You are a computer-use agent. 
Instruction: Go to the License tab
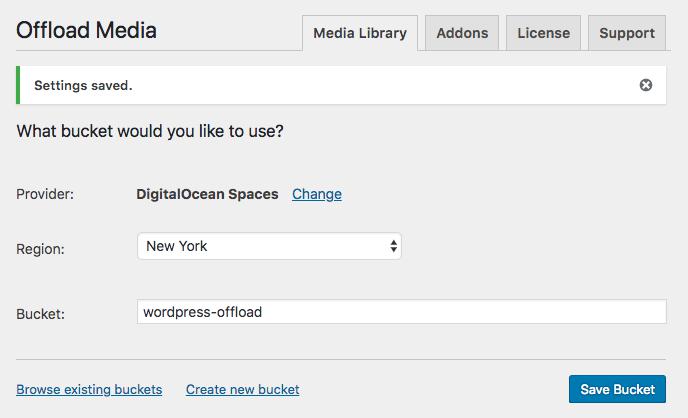[542, 33]
